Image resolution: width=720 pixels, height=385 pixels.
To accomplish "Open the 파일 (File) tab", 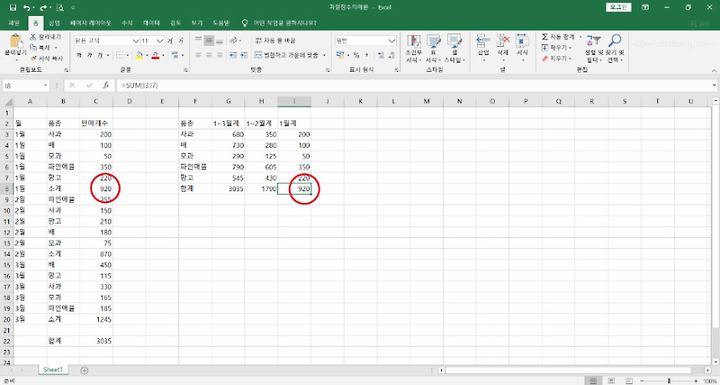I will (x=14, y=23).
